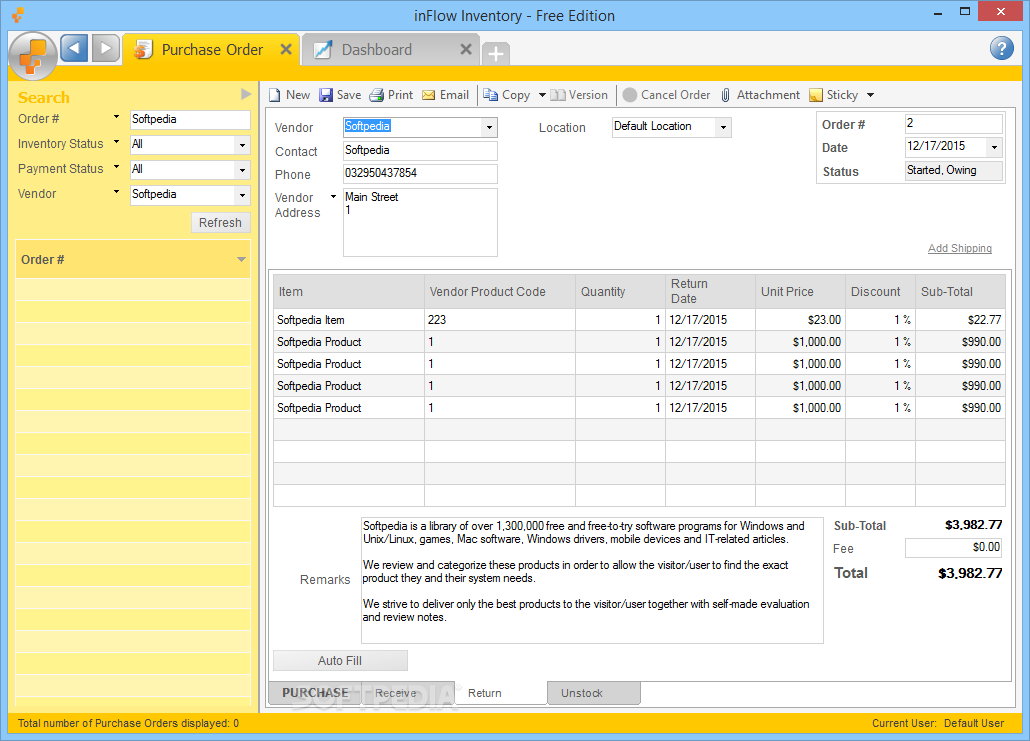The image size is (1030, 741).
Task: Click the Vendor Product Code column header
Action: 500,292
